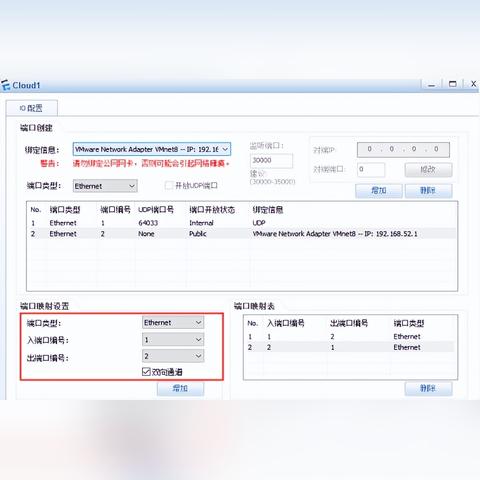Select port row 1 with UDP 64033
The image size is (480, 480).
(x=242, y=223)
